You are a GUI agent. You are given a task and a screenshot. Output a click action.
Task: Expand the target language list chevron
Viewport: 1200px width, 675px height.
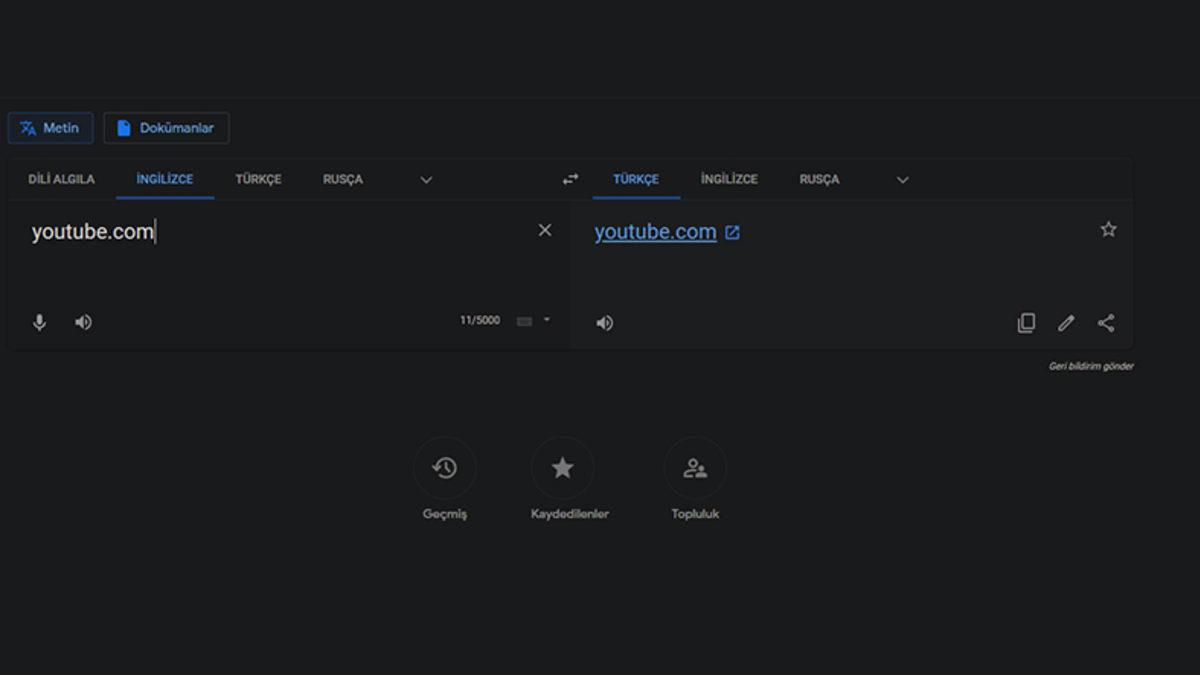(x=902, y=180)
